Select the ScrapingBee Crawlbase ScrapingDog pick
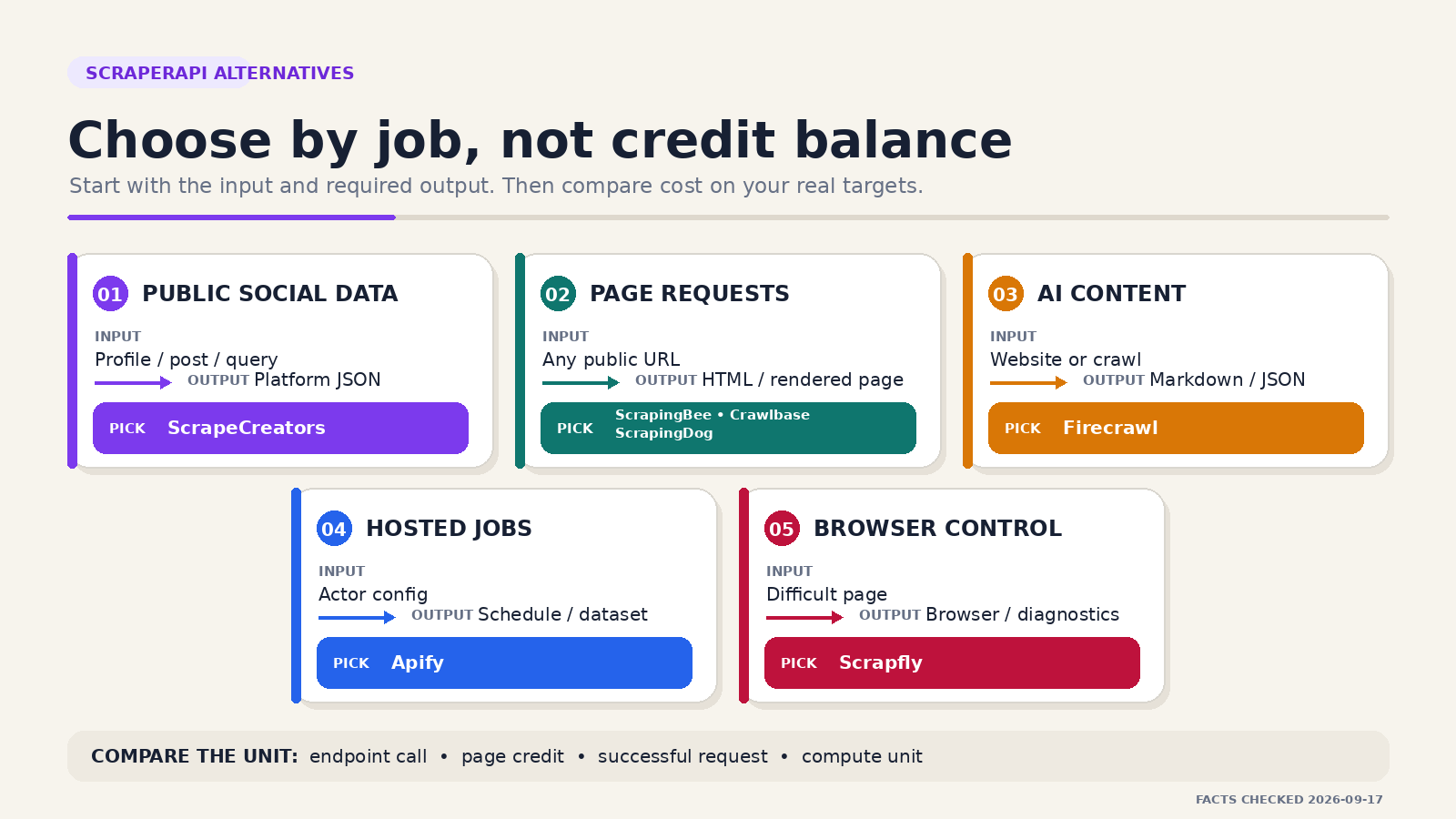Viewport: 1456px width, 819px height. pos(728,428)
